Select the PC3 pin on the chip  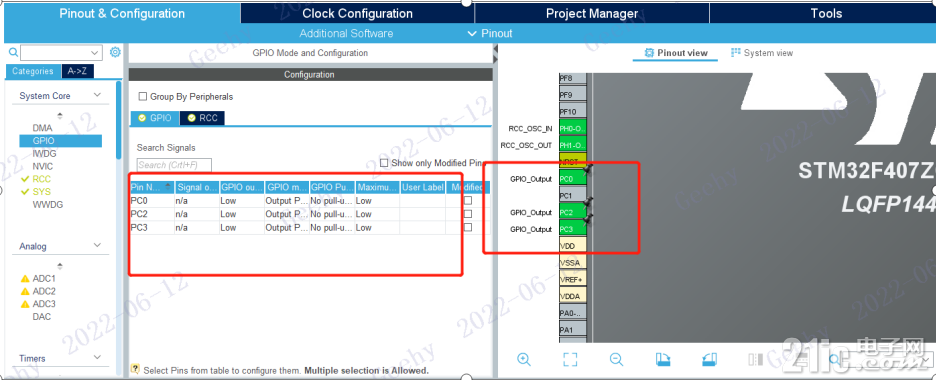572,228
